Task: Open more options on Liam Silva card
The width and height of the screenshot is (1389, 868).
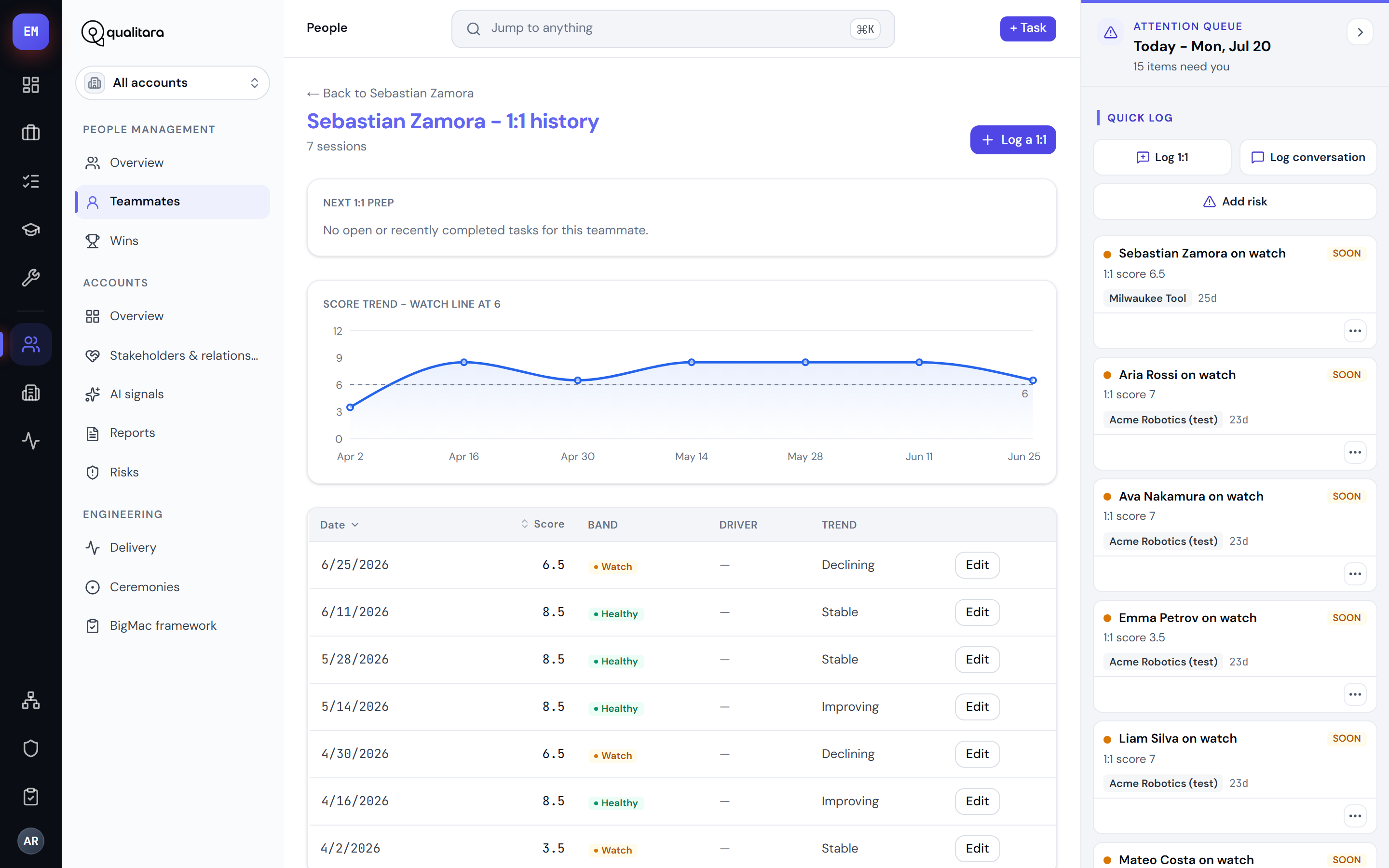Action: [x=1355, y=816]
